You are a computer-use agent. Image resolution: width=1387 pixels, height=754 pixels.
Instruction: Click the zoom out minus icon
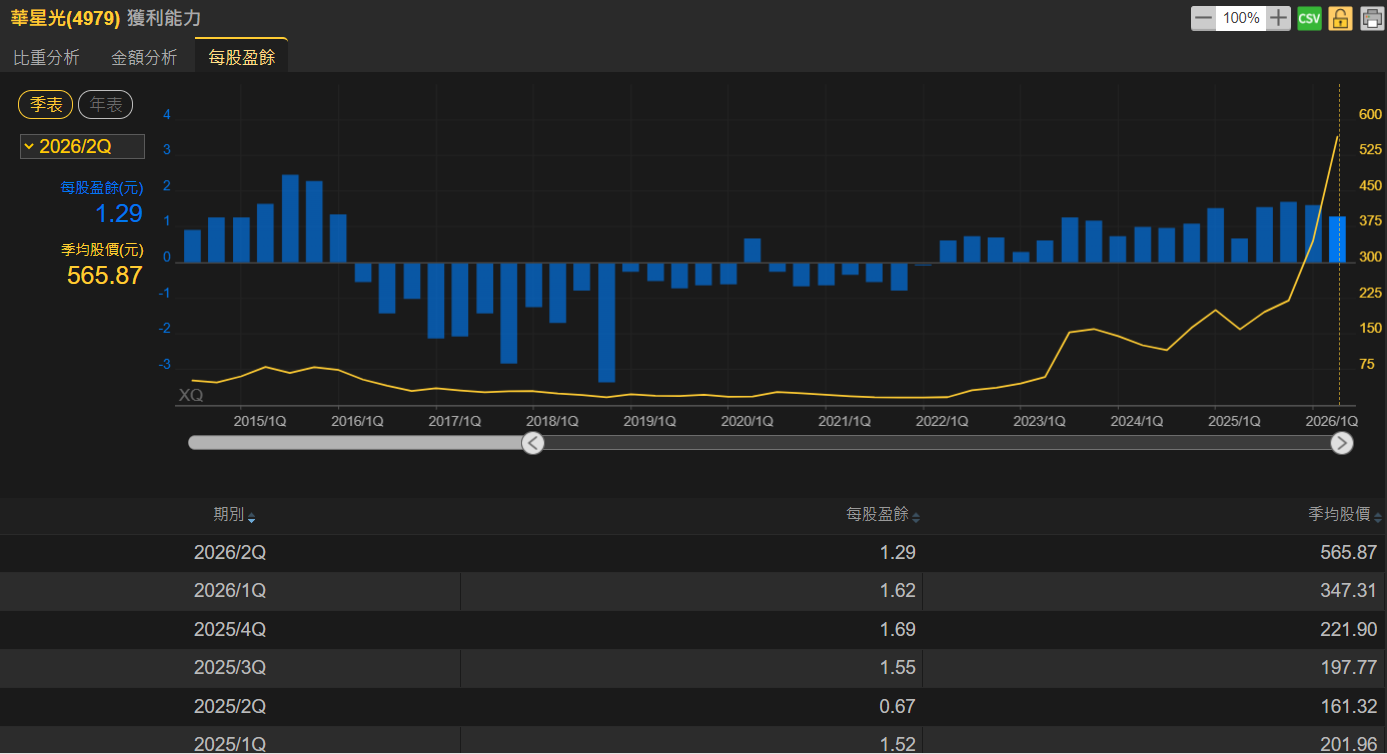[x=1203, y=18]
